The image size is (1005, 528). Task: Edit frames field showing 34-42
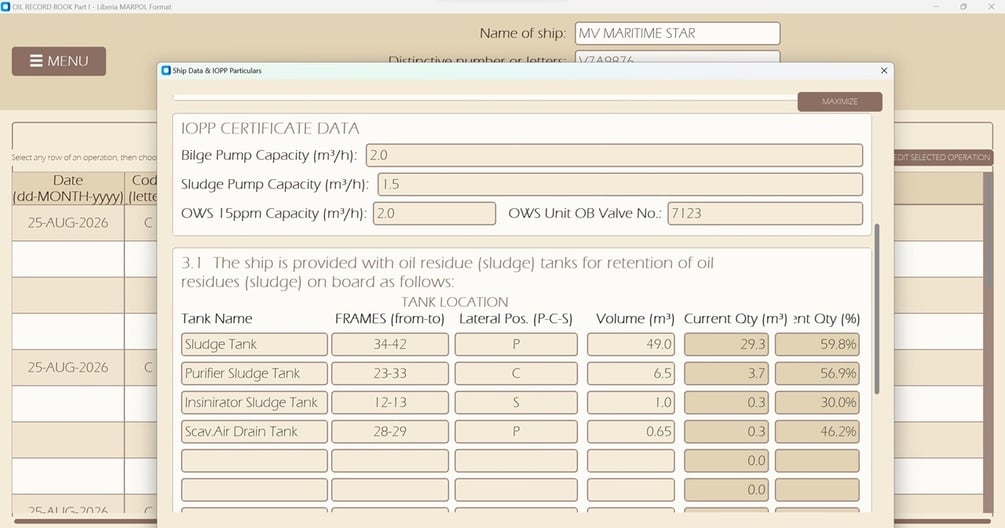390,344
